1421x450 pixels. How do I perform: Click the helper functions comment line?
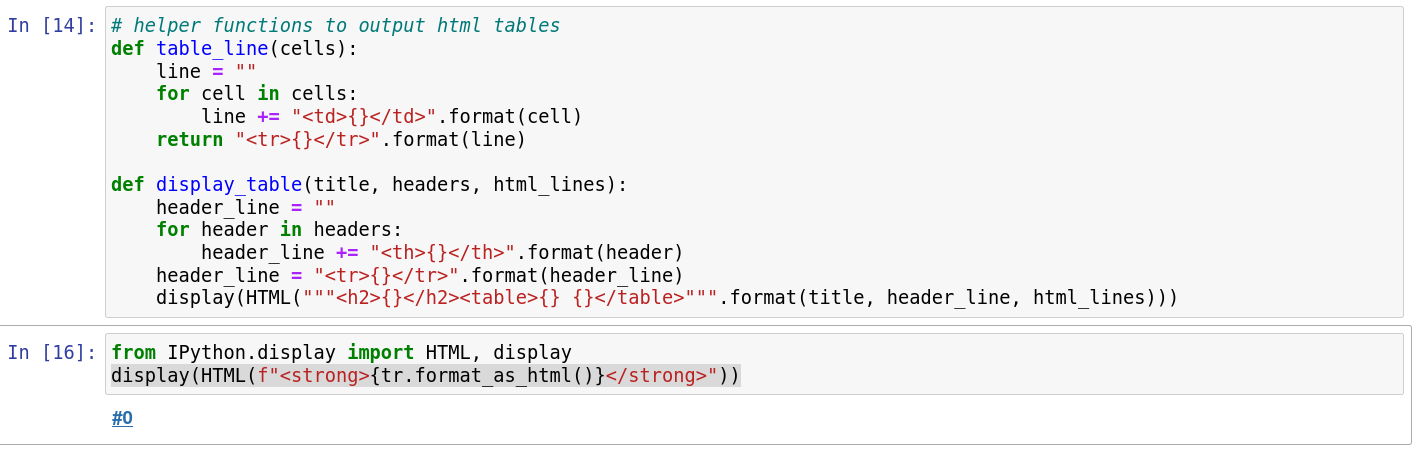[335, 26]
